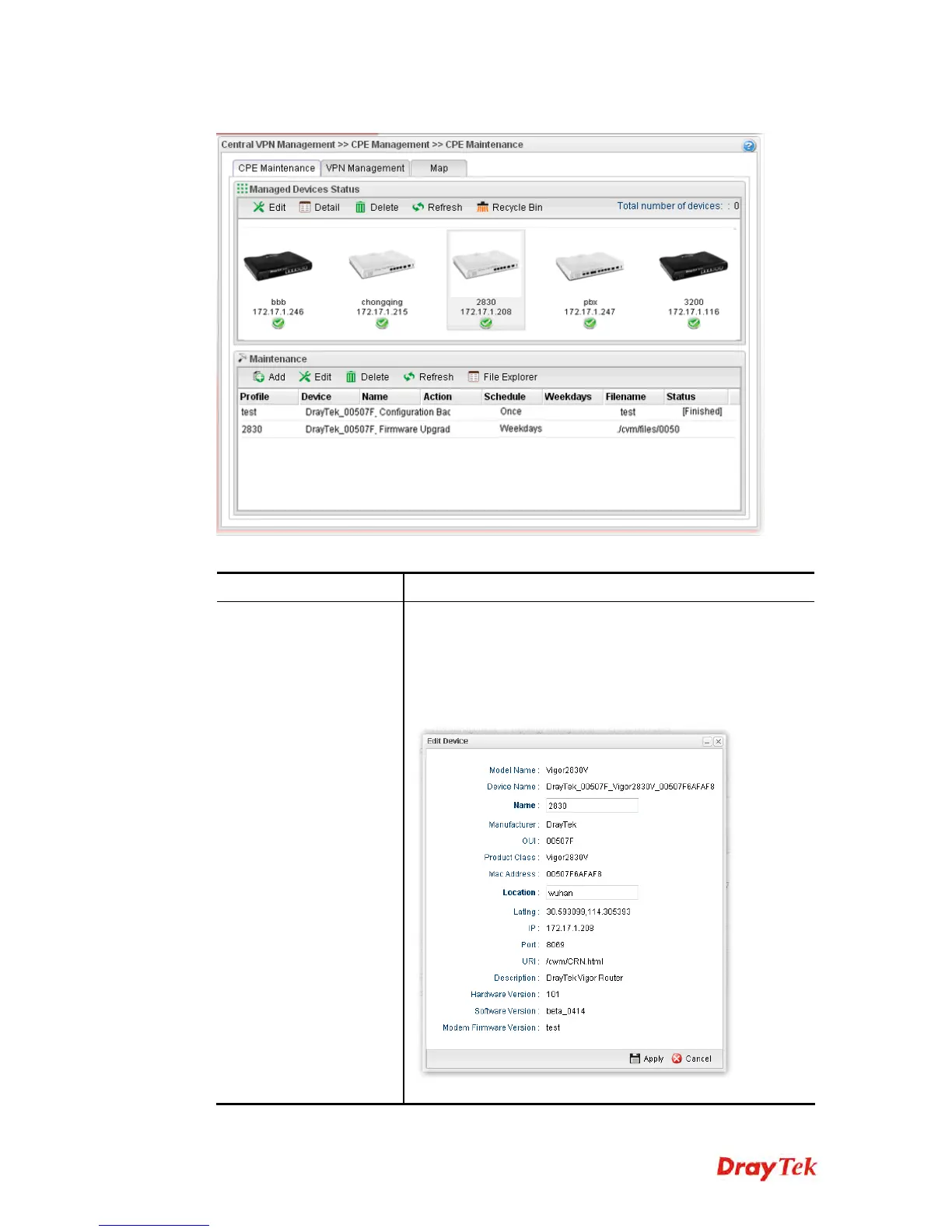Sort by the Filename column header
The image size is (952, 1232).
[634, 397]
